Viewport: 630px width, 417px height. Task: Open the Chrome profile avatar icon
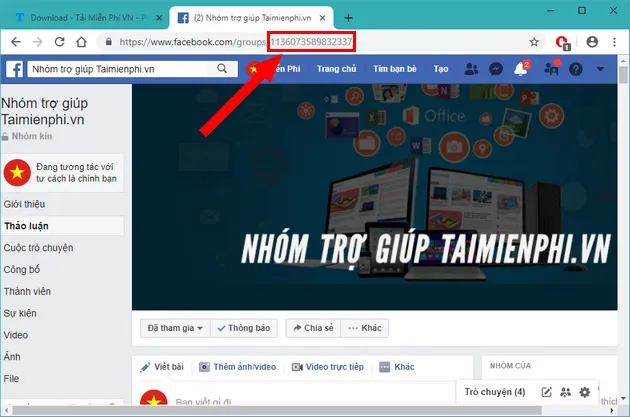pos(592,42)
